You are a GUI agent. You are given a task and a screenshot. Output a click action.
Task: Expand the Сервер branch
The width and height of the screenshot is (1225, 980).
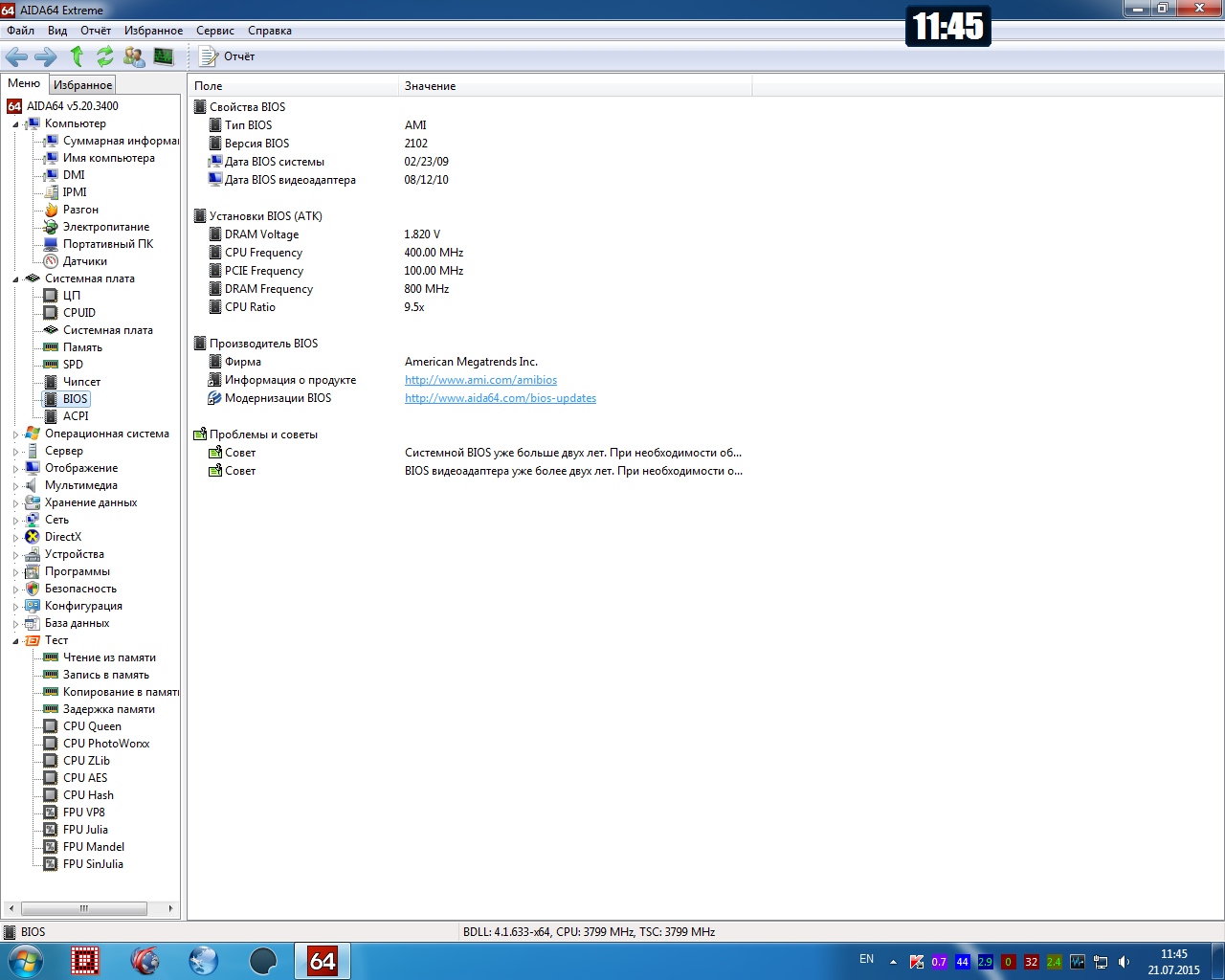point(15,452)
